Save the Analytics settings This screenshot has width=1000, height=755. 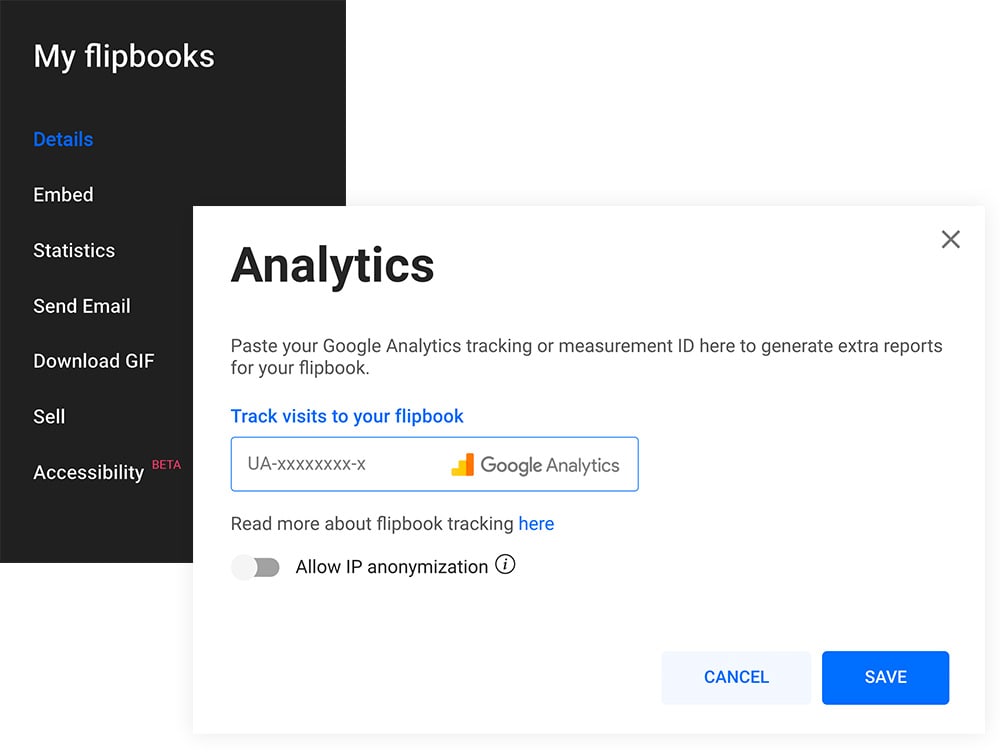pyautogui.click(x=885, y=677)
